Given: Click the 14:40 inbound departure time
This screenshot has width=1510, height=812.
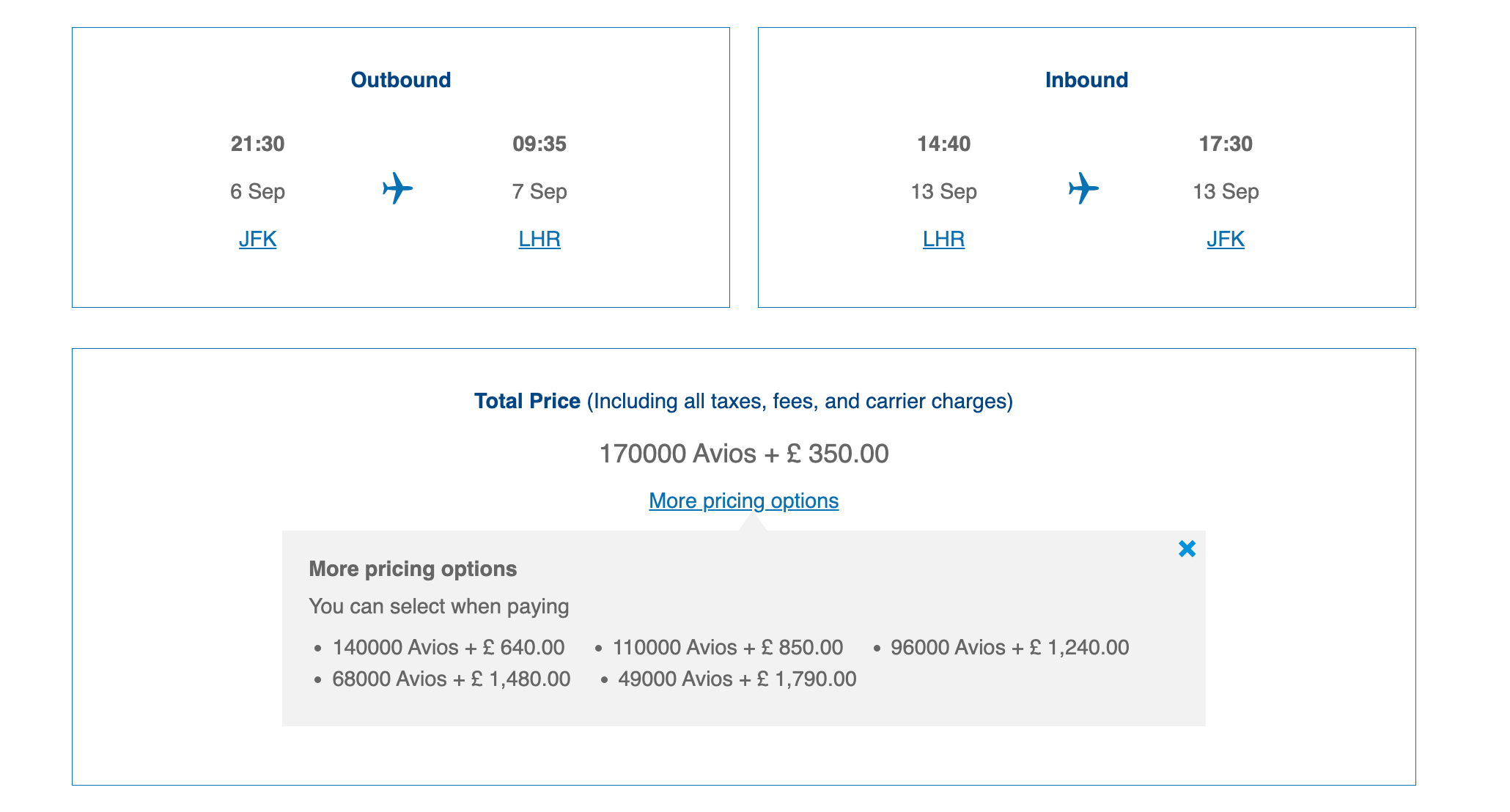Looking at the screenshot, I should pos(943,144).
